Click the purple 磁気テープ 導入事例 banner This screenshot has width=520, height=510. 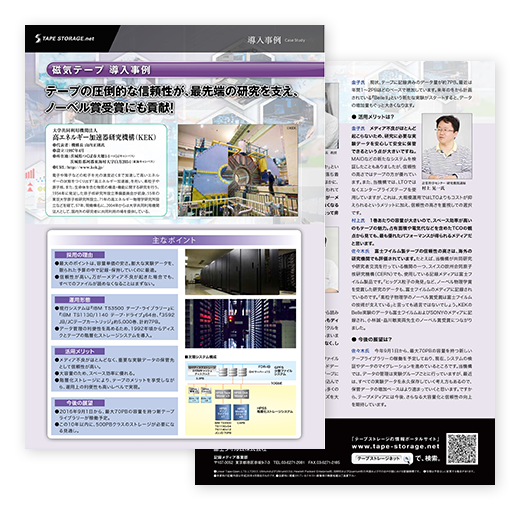pyautogui.click(x=185, y=70)
